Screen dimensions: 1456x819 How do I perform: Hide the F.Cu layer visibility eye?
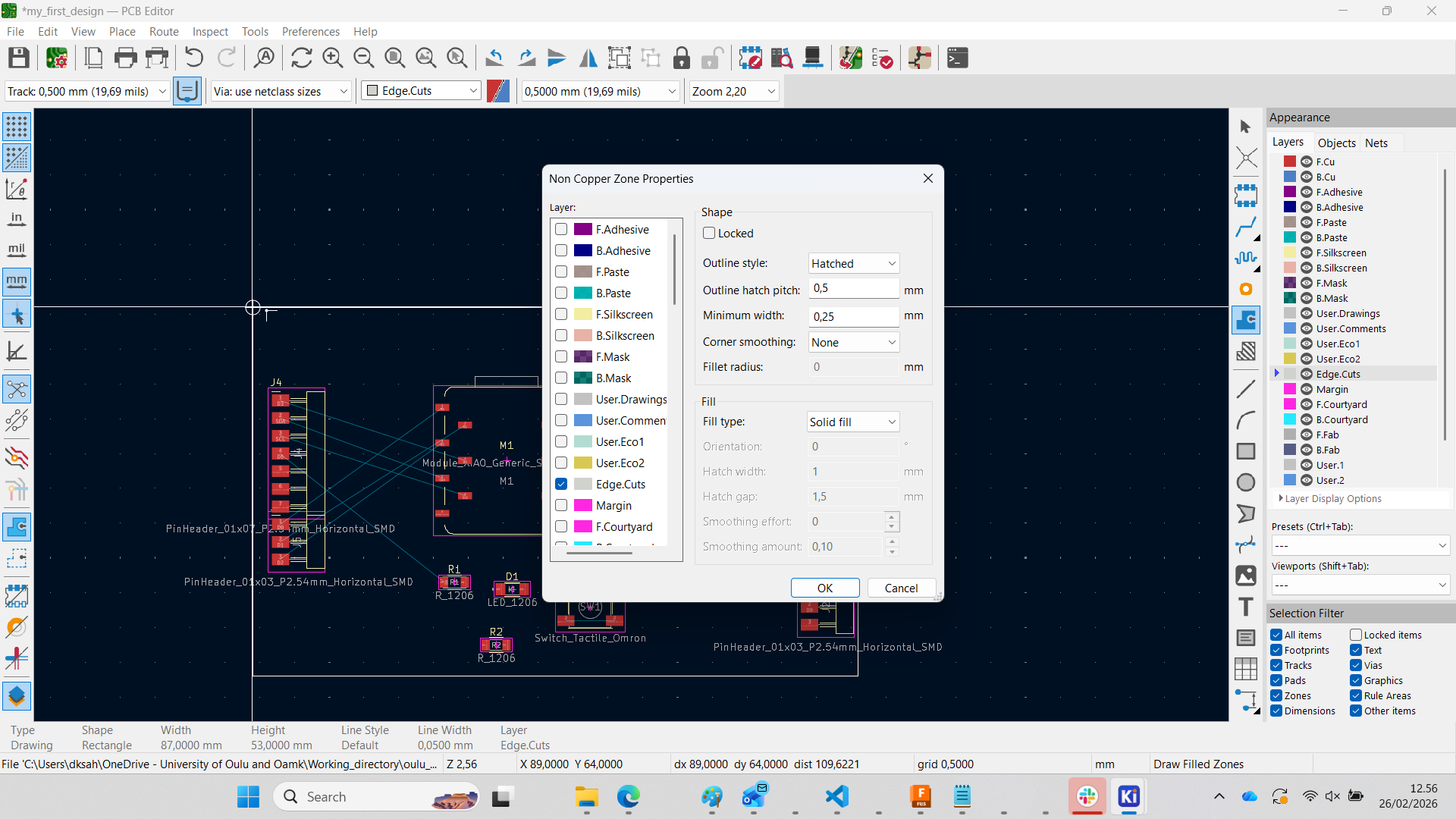pos(1307,162)
